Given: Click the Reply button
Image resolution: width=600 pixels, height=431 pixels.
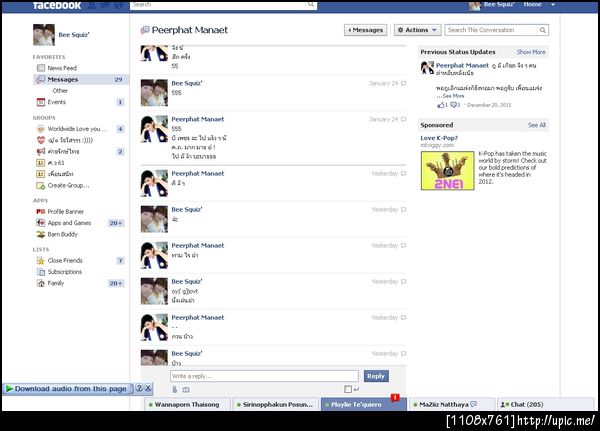Looking at the screenshot, I should [x=376, y=376].
